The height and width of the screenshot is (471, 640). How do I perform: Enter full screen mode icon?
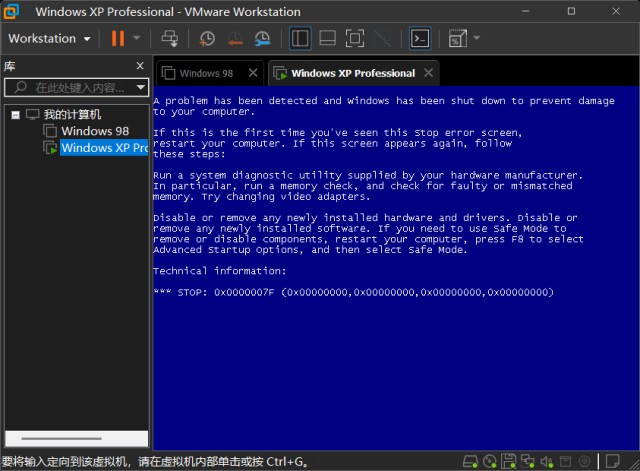click(x=355, y=39)
